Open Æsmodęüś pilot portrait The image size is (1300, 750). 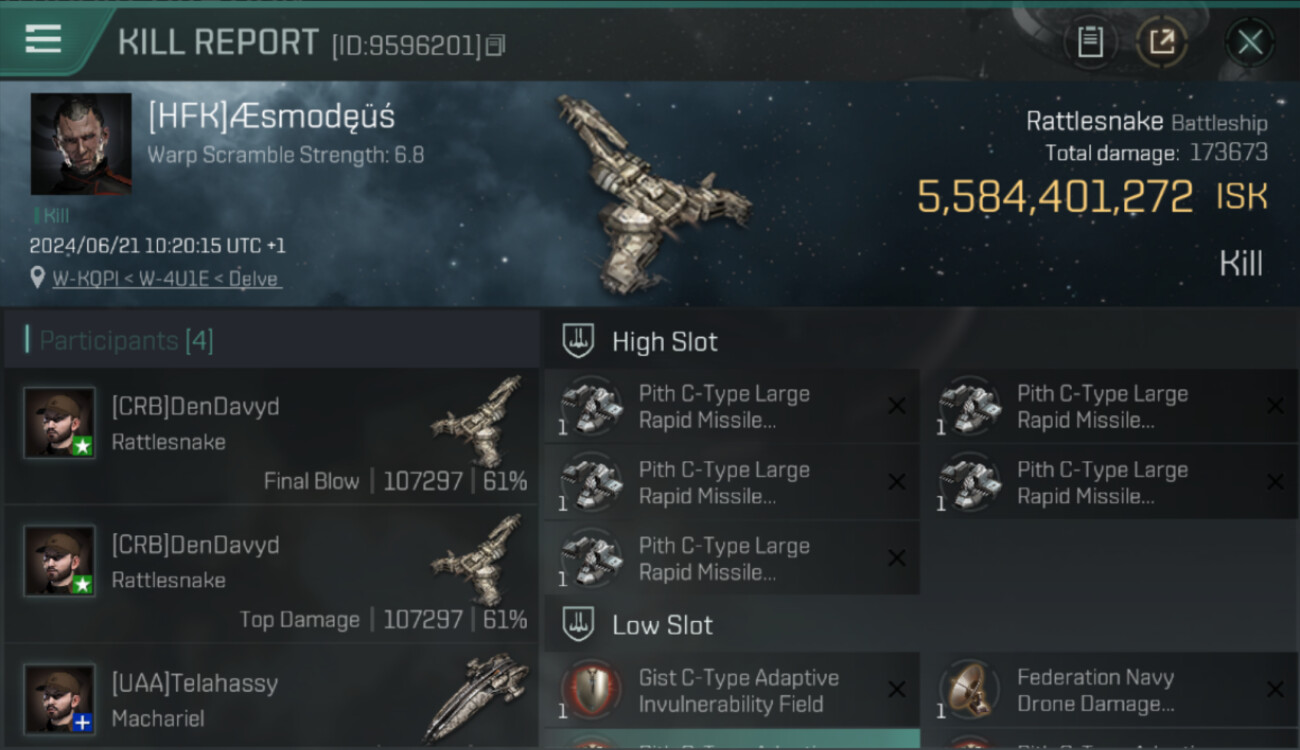(x=81, y=144)
